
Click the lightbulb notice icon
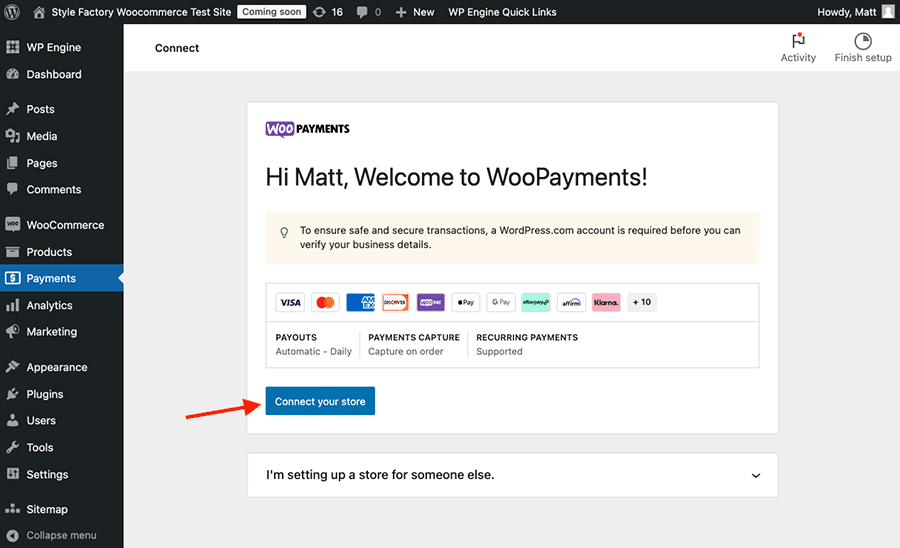(284, 232)
